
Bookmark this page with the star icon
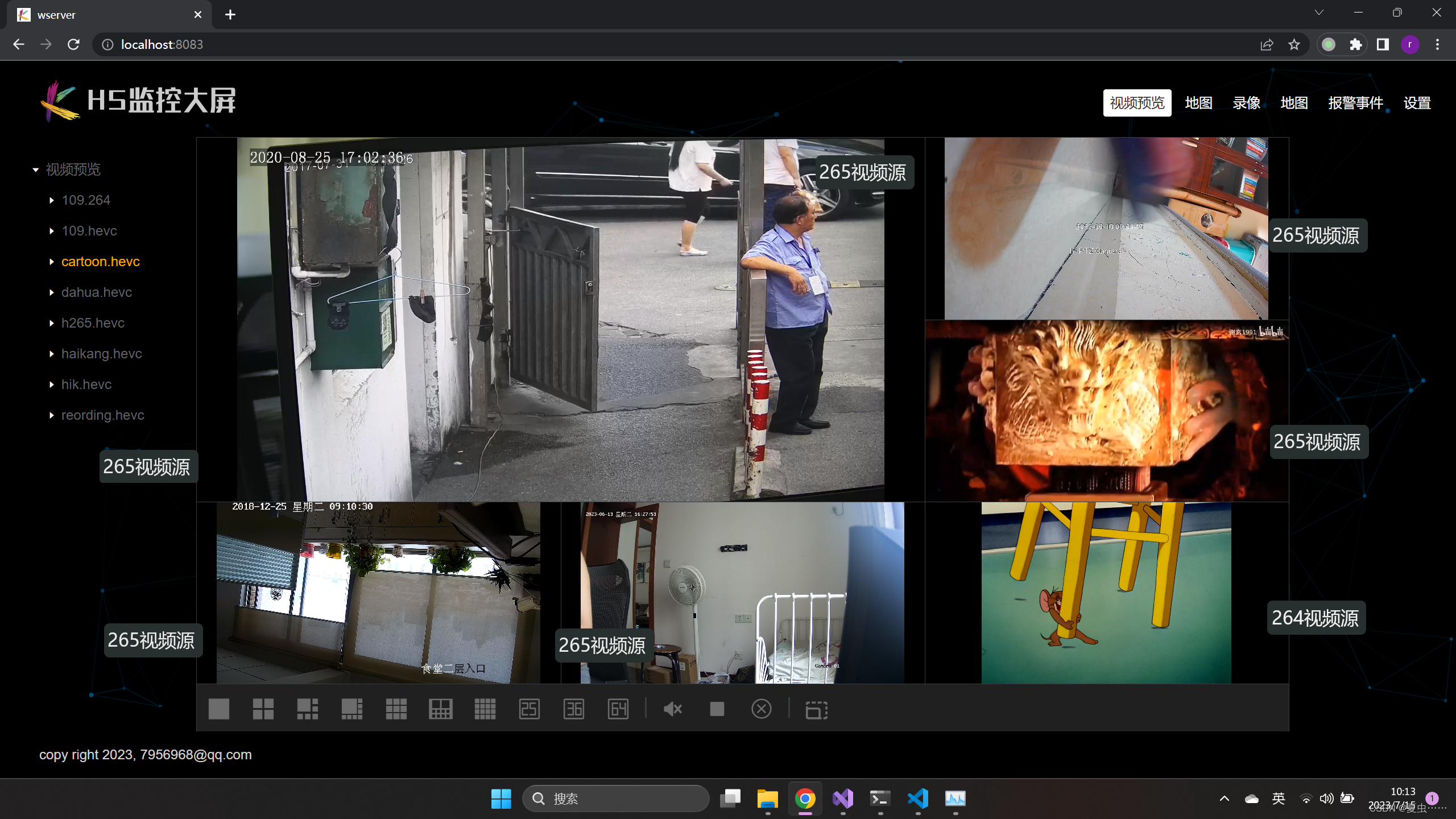click(1294, 44)
